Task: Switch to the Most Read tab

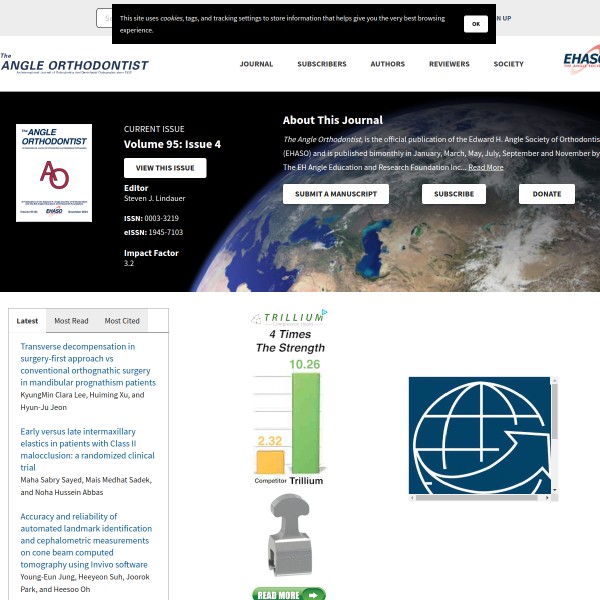Action: [x=71, y=321]
